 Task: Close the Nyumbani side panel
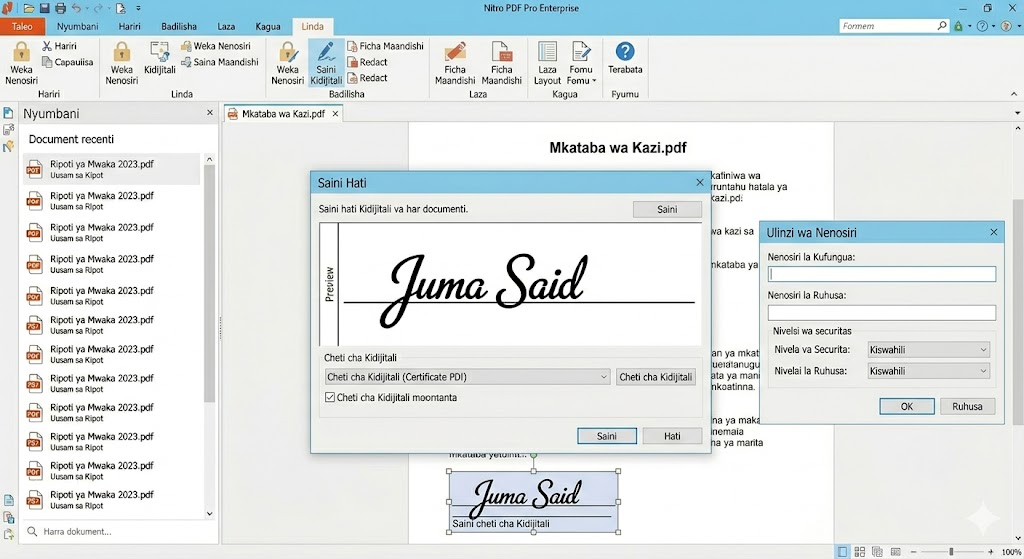[210, 112]
